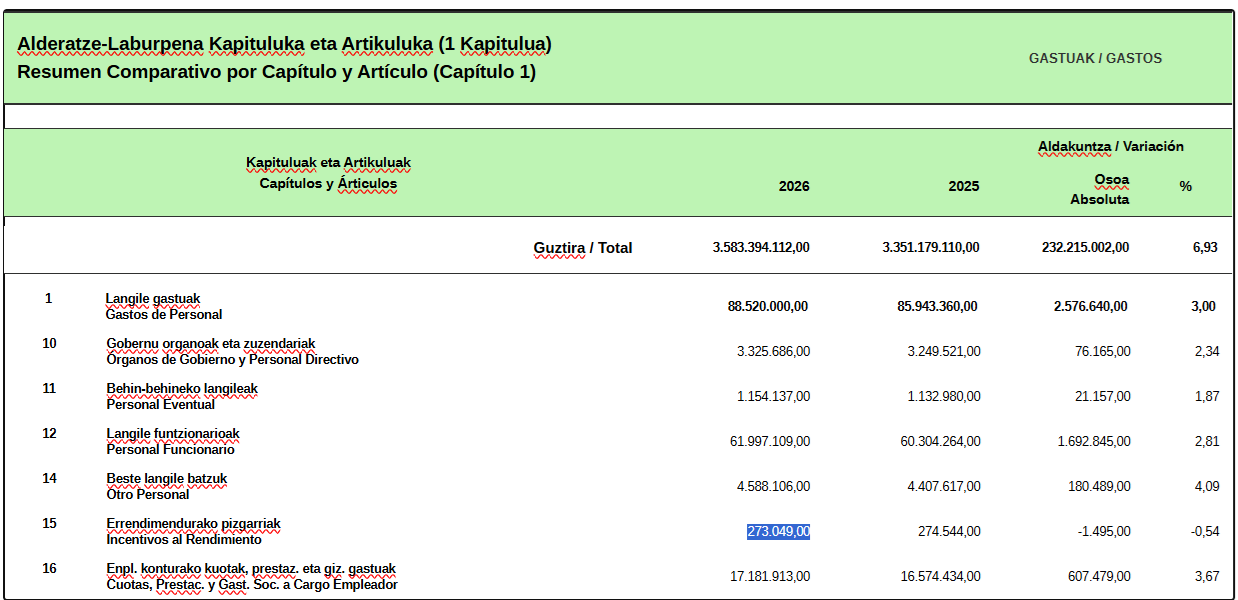Select value 180.489,00

(1100, 487)
